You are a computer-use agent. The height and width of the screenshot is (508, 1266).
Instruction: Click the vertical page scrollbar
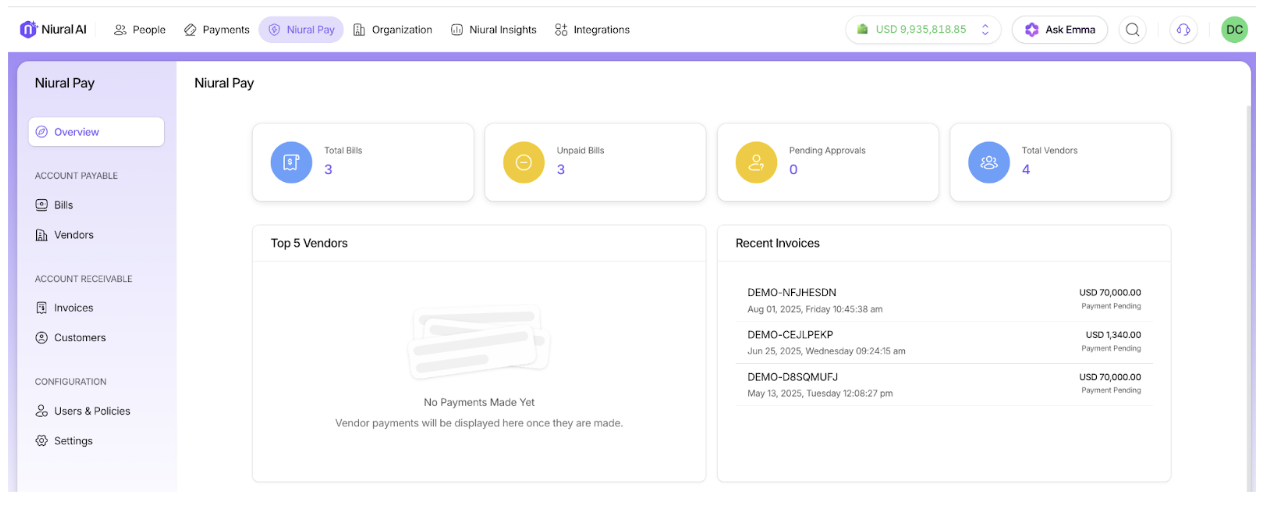(x=1247, y=300)
